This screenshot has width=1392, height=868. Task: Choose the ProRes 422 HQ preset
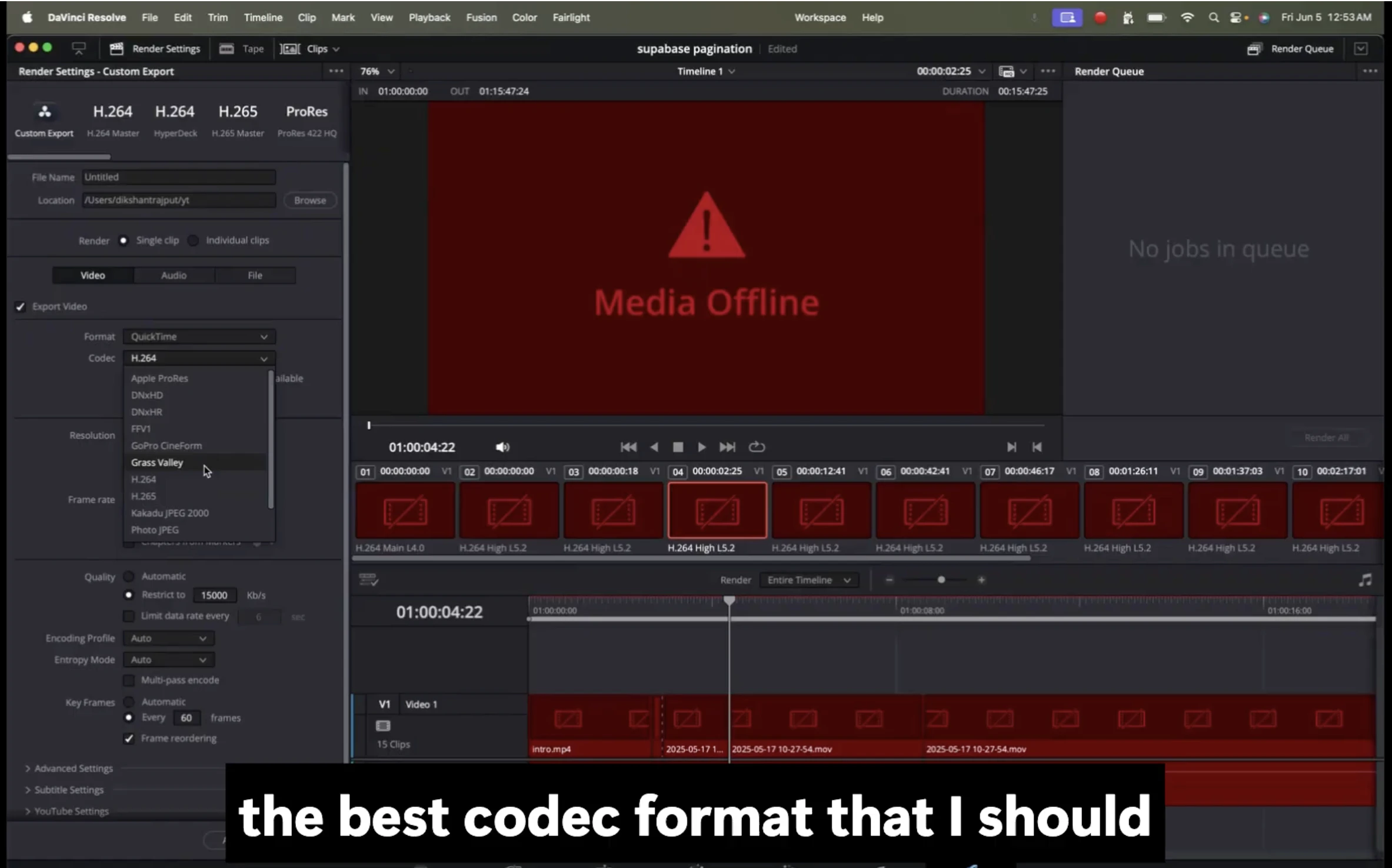[x=307, y=120]
